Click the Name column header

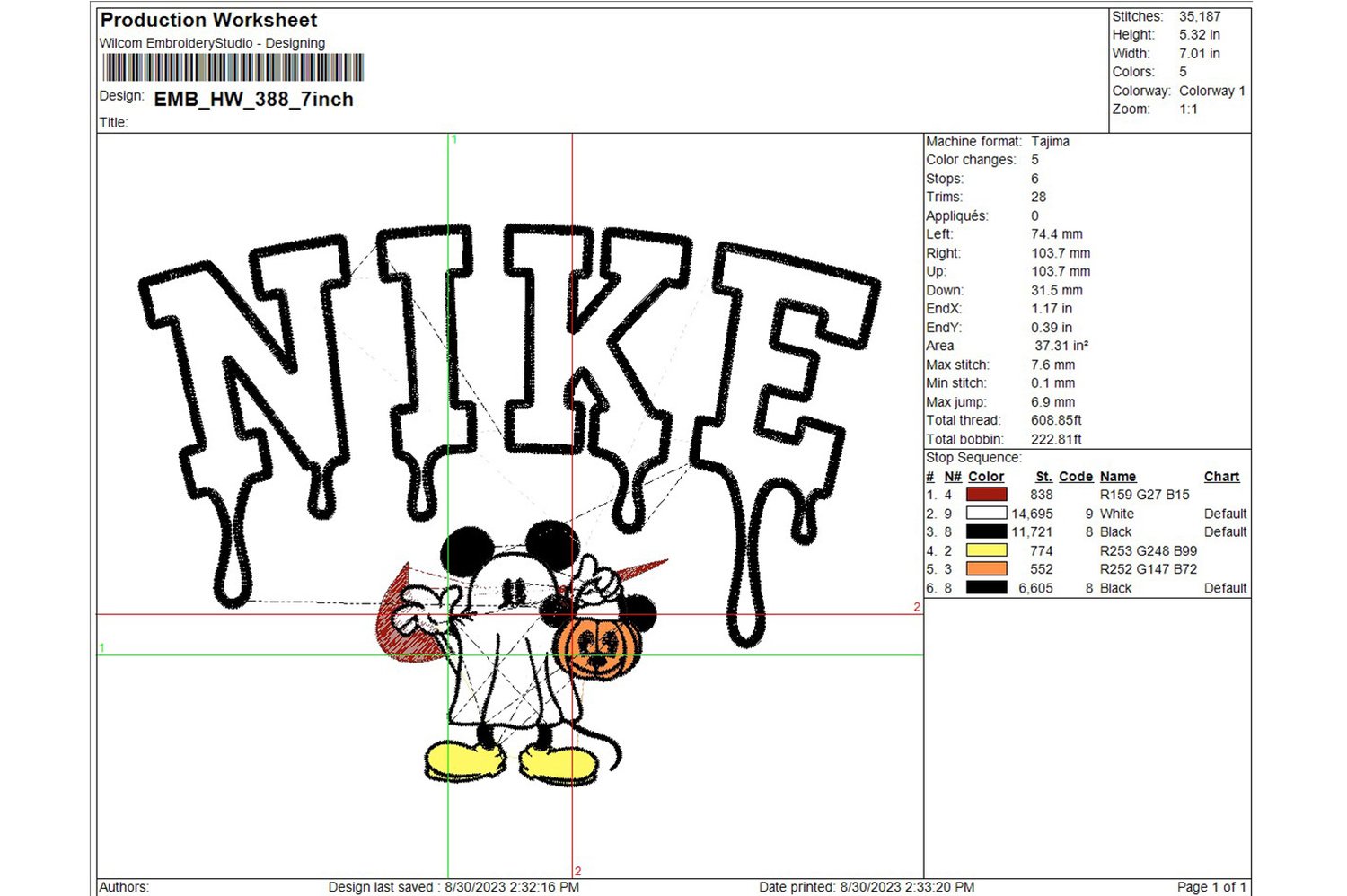click(1118, 477)
